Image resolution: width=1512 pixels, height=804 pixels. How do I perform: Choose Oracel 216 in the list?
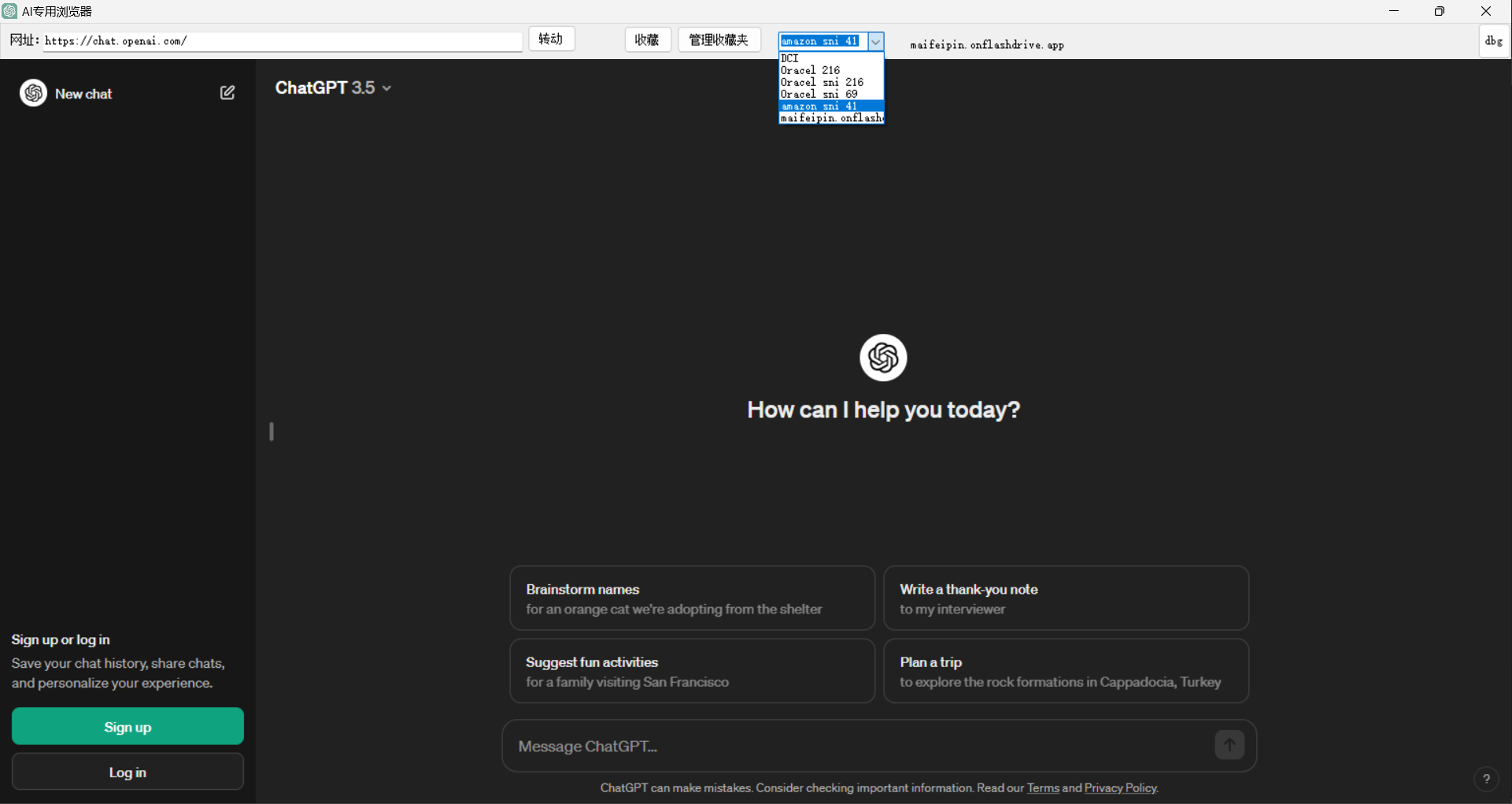[x=831, y=70]
